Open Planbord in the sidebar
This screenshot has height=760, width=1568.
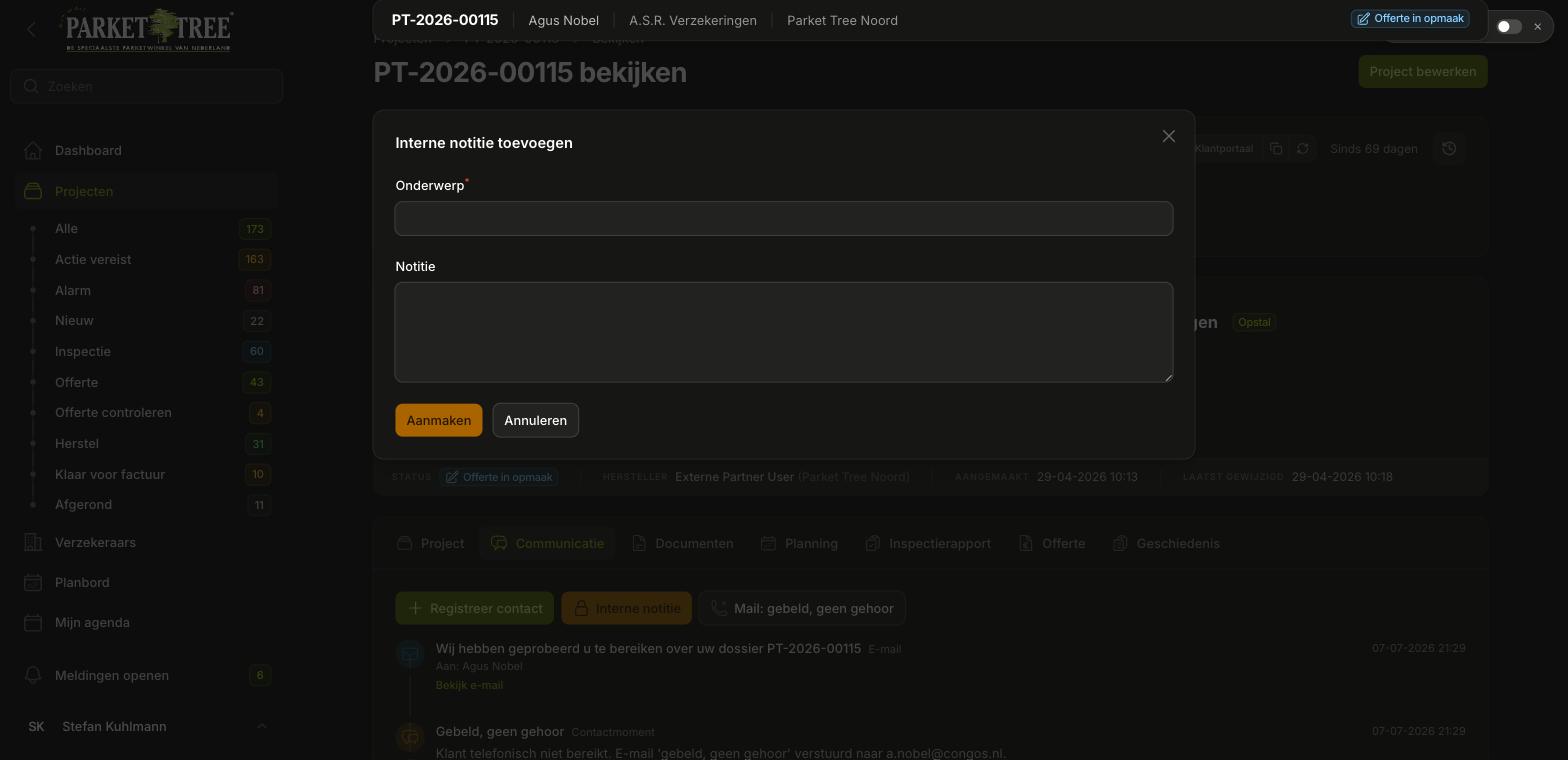click(146, 582)
